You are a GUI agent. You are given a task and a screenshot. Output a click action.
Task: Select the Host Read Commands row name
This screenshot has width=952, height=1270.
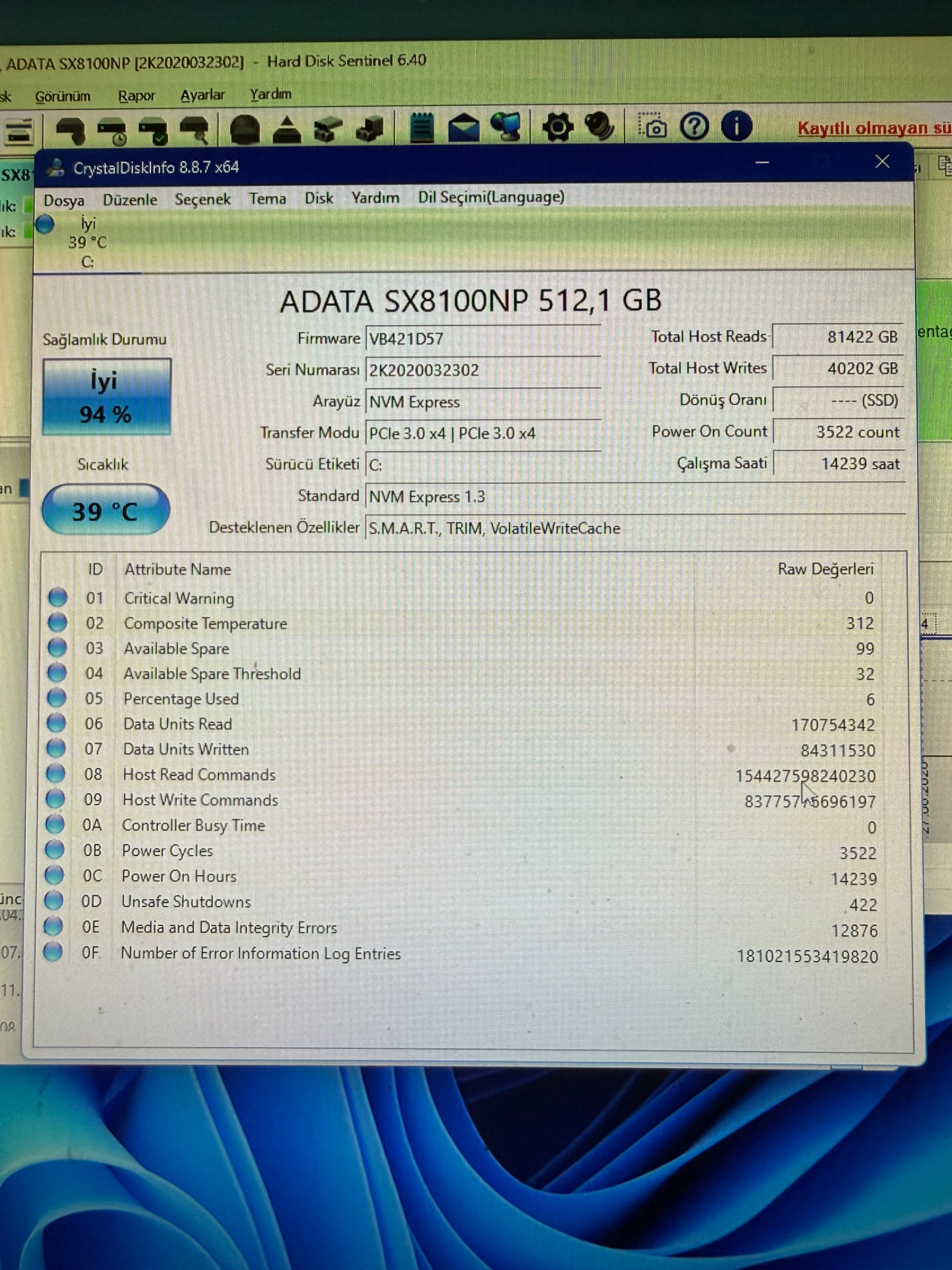[199, 774]
